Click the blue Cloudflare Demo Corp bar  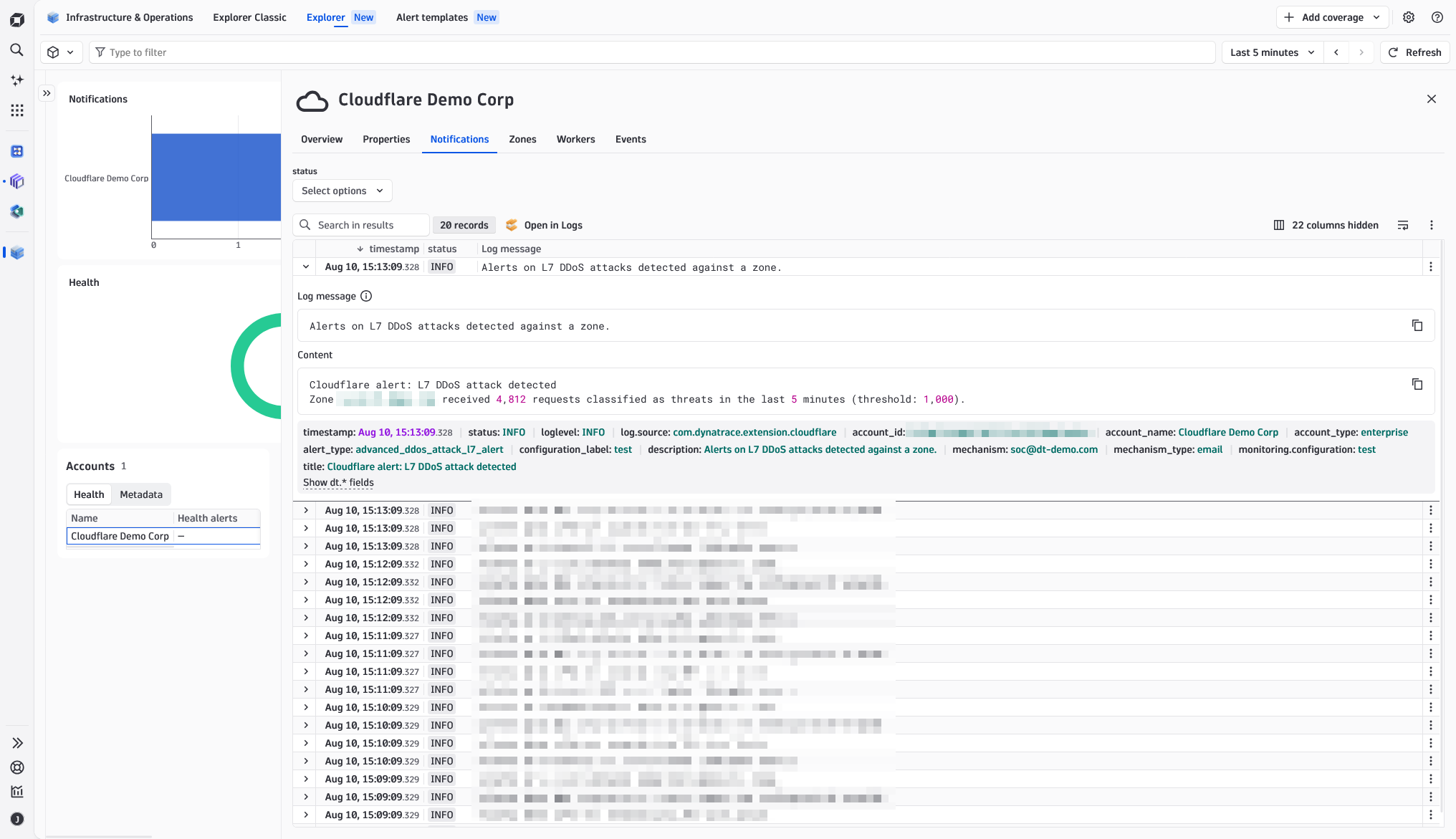(216, 177)
